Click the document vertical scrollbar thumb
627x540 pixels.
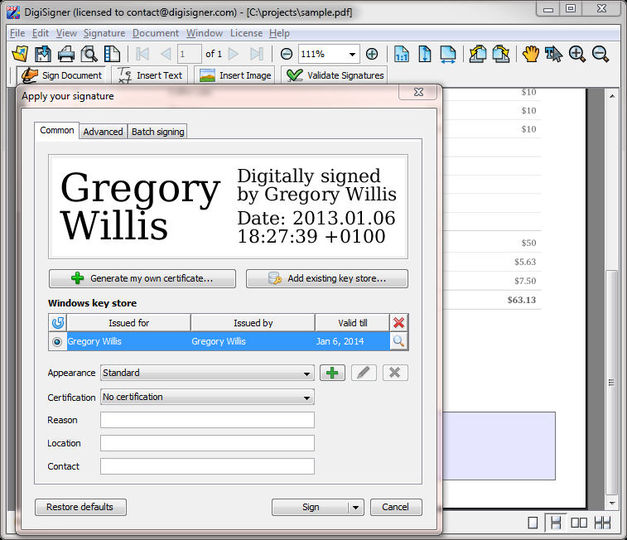[611, 383]
